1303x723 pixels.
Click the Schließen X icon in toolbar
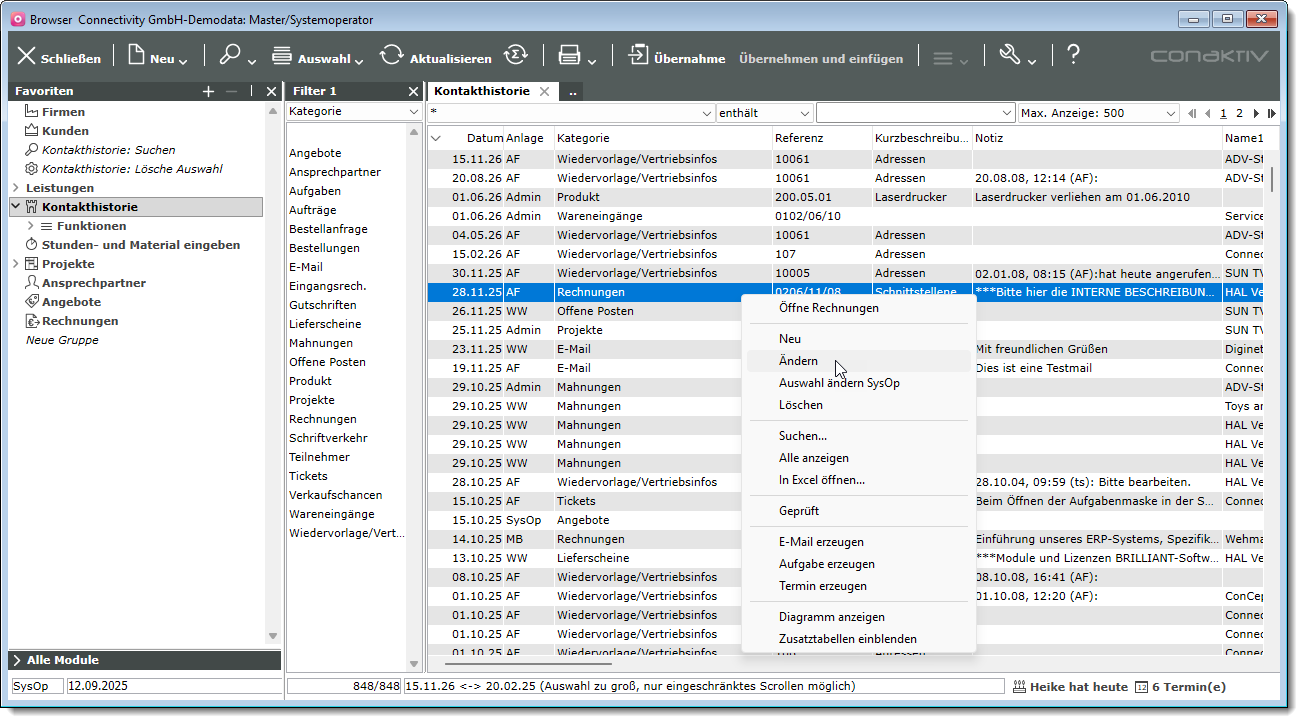click(27, 57)
